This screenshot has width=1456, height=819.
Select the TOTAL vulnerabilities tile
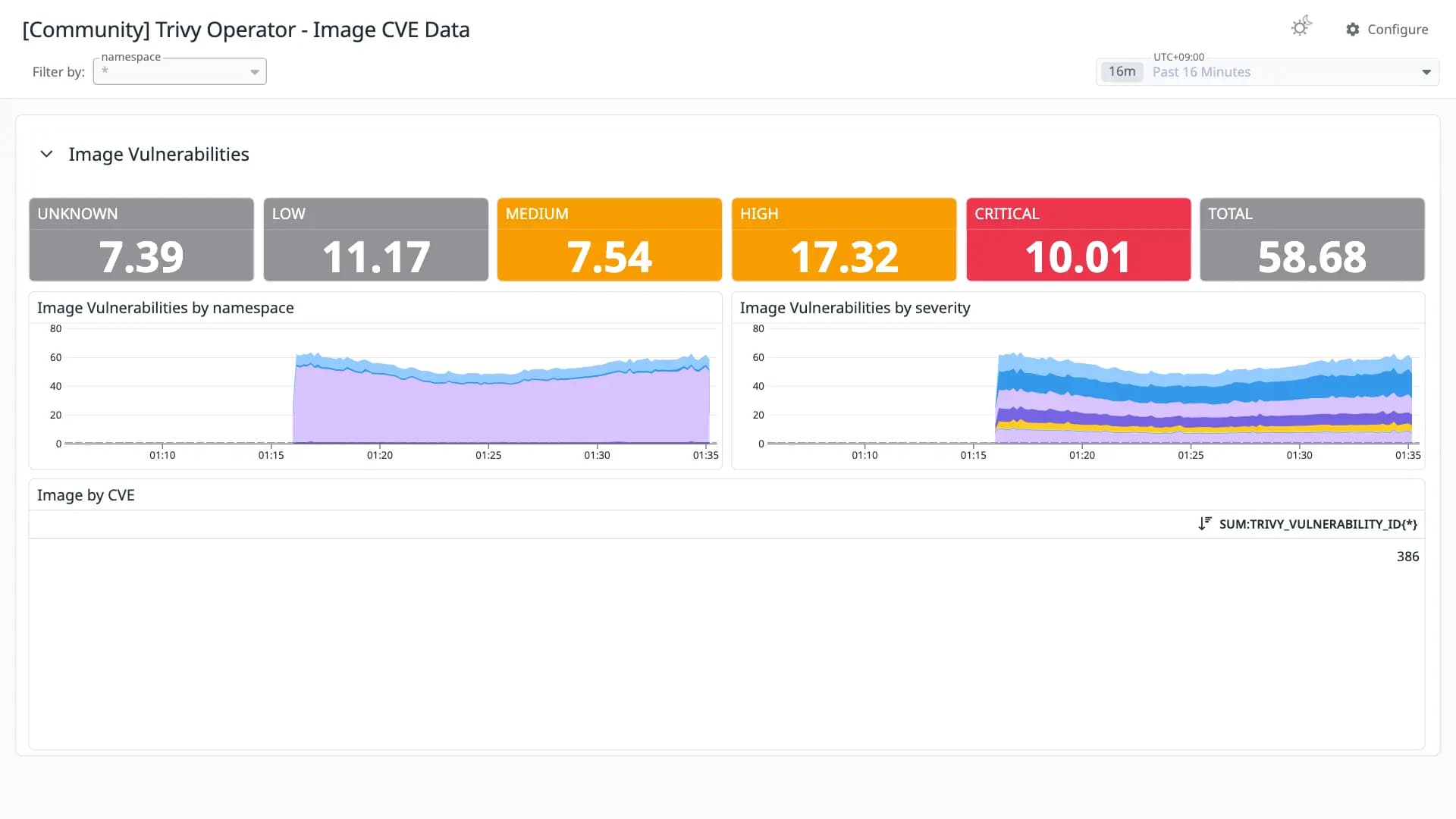(x=1313, y=240)
